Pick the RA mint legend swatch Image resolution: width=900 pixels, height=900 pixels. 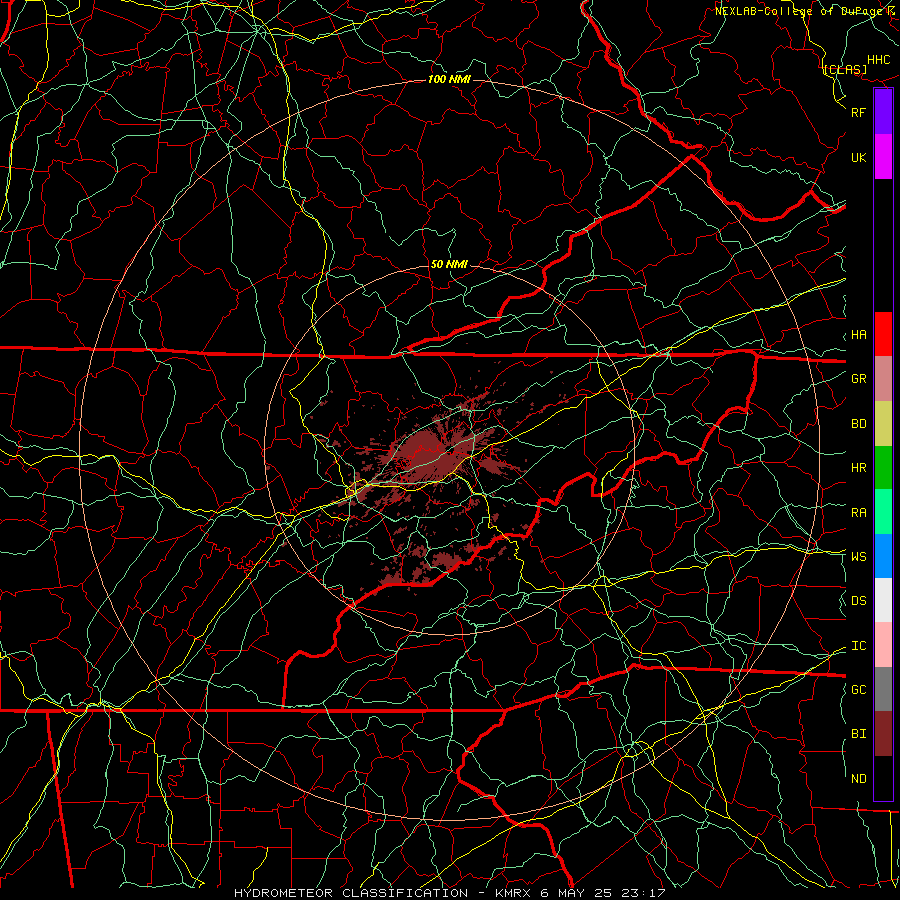(x=883, y=512)
